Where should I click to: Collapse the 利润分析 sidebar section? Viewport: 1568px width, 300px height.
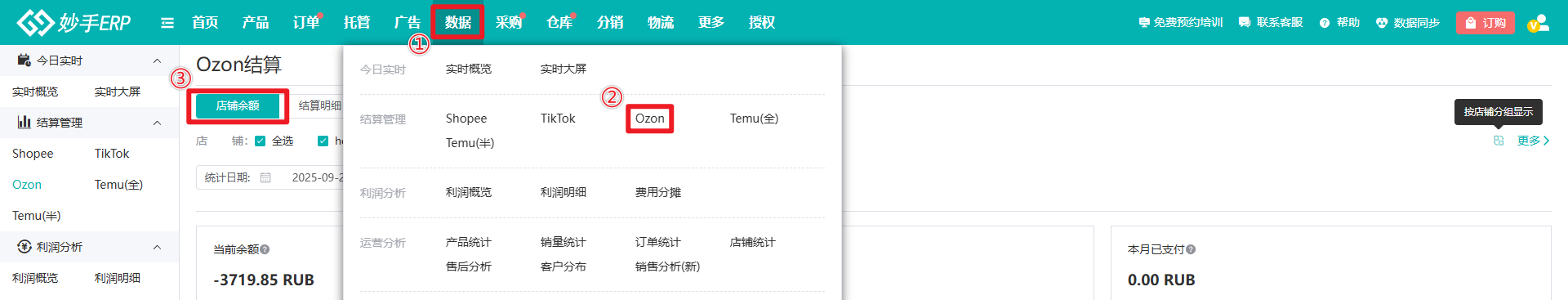pos(157,247)
